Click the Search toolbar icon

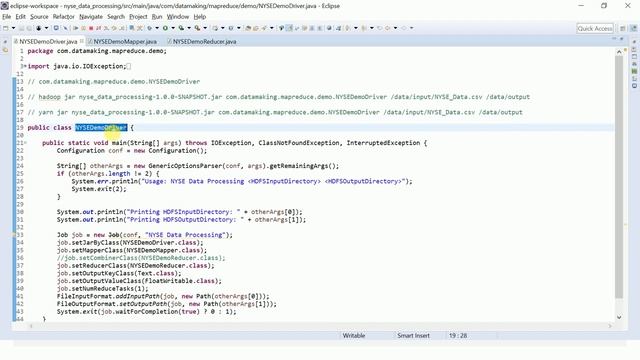tap(264, 28)
